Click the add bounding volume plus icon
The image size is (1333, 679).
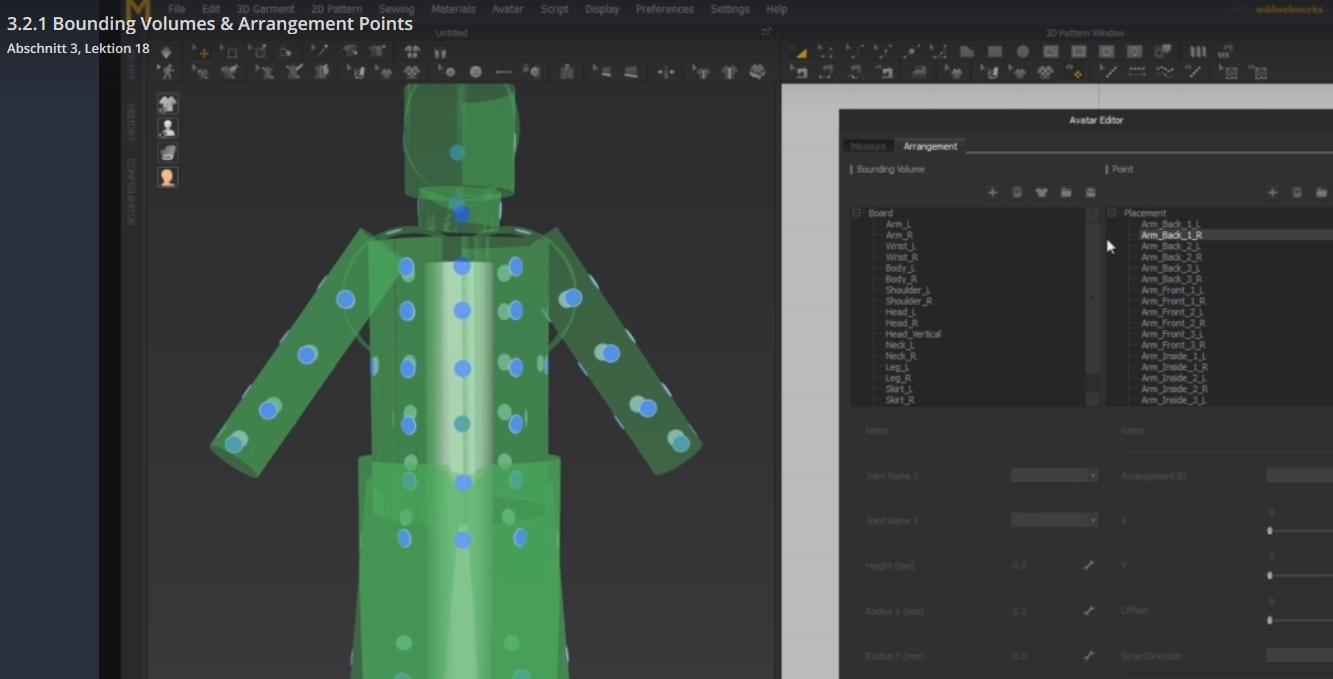coord(992,192)
